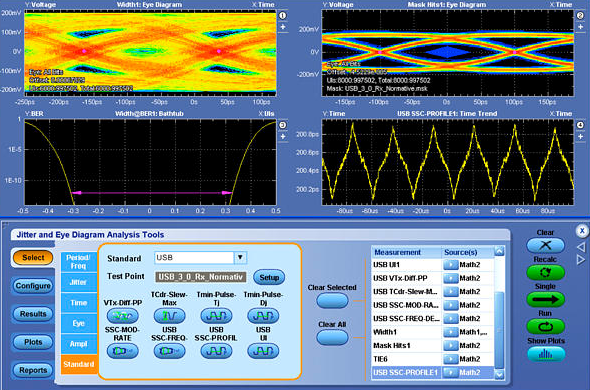Change source for USB TCdr-Slew-M row
590x390 pixels.
(x=450, y=292)
